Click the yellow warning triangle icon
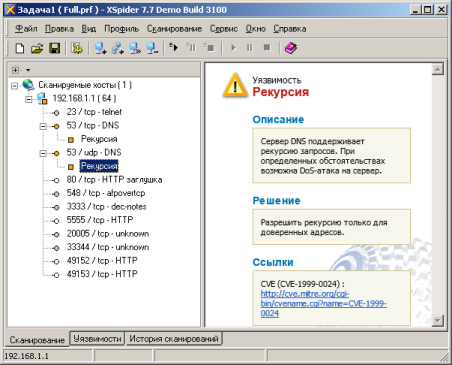Screen dimensions: 452x365 click(x=235, y=85)
